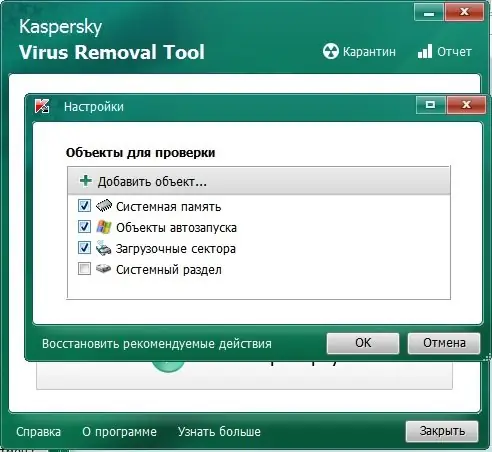Click the radiation Quarantine icon

coord(331,51)
